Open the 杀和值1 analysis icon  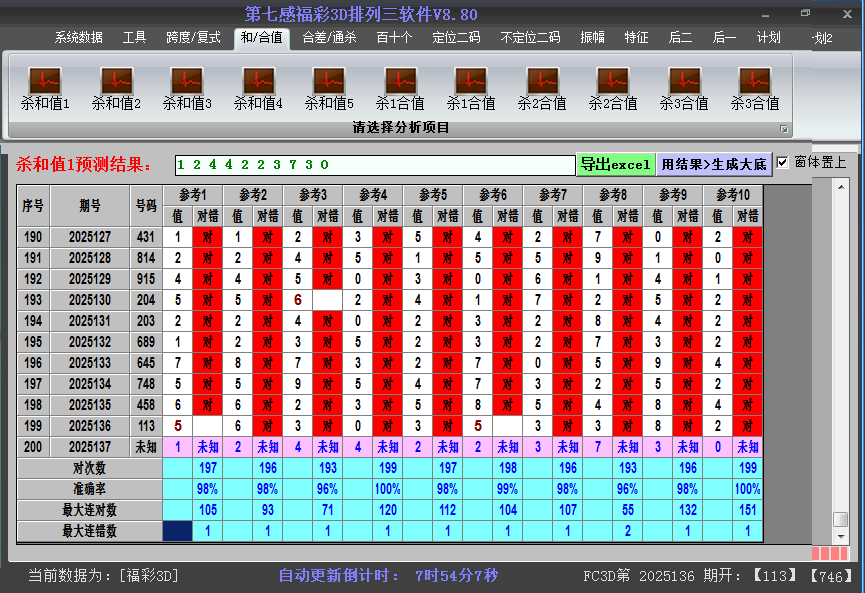pyautogui.click(x=45, y=88)
